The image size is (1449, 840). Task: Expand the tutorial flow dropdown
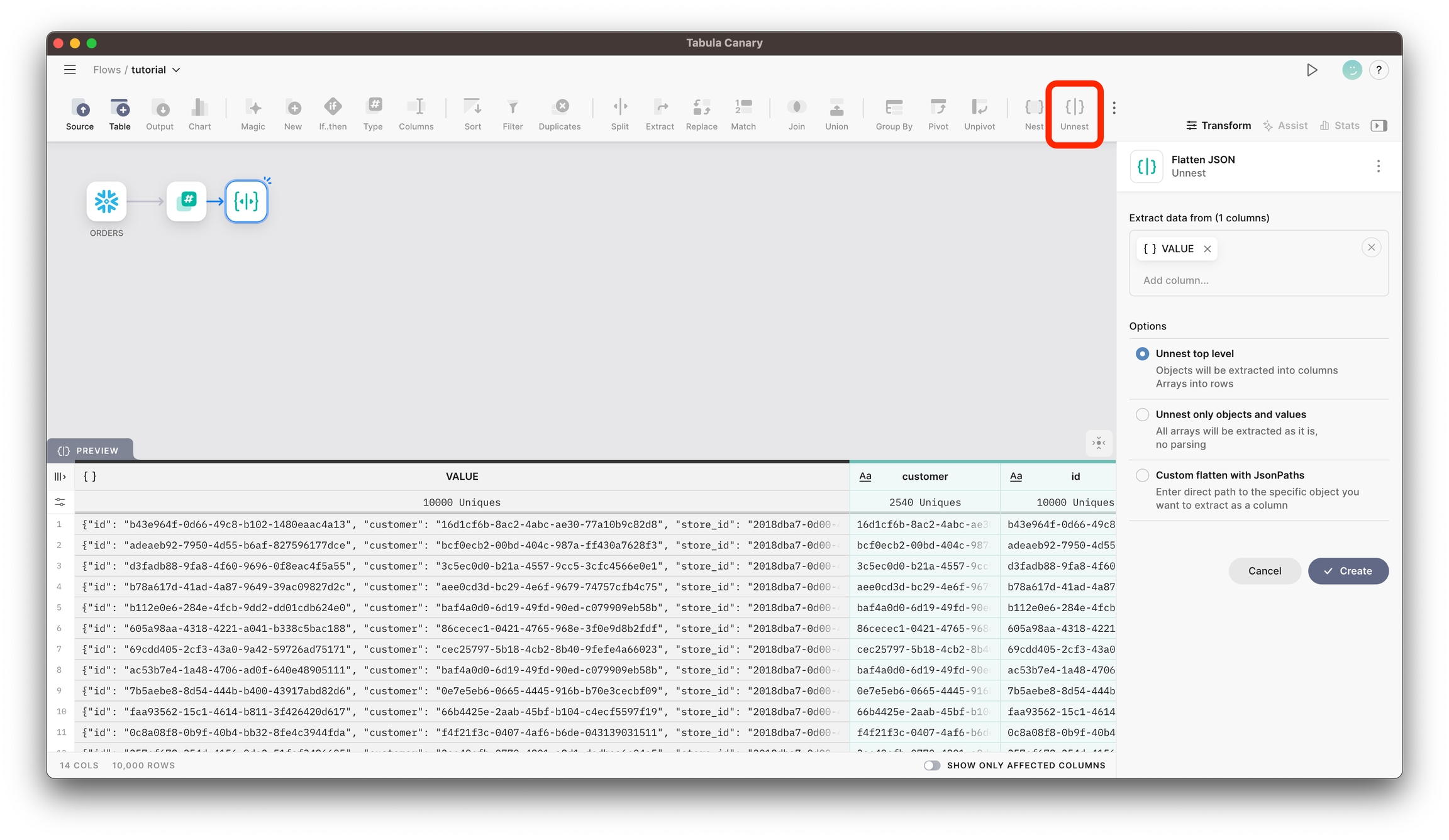(176, 70)
